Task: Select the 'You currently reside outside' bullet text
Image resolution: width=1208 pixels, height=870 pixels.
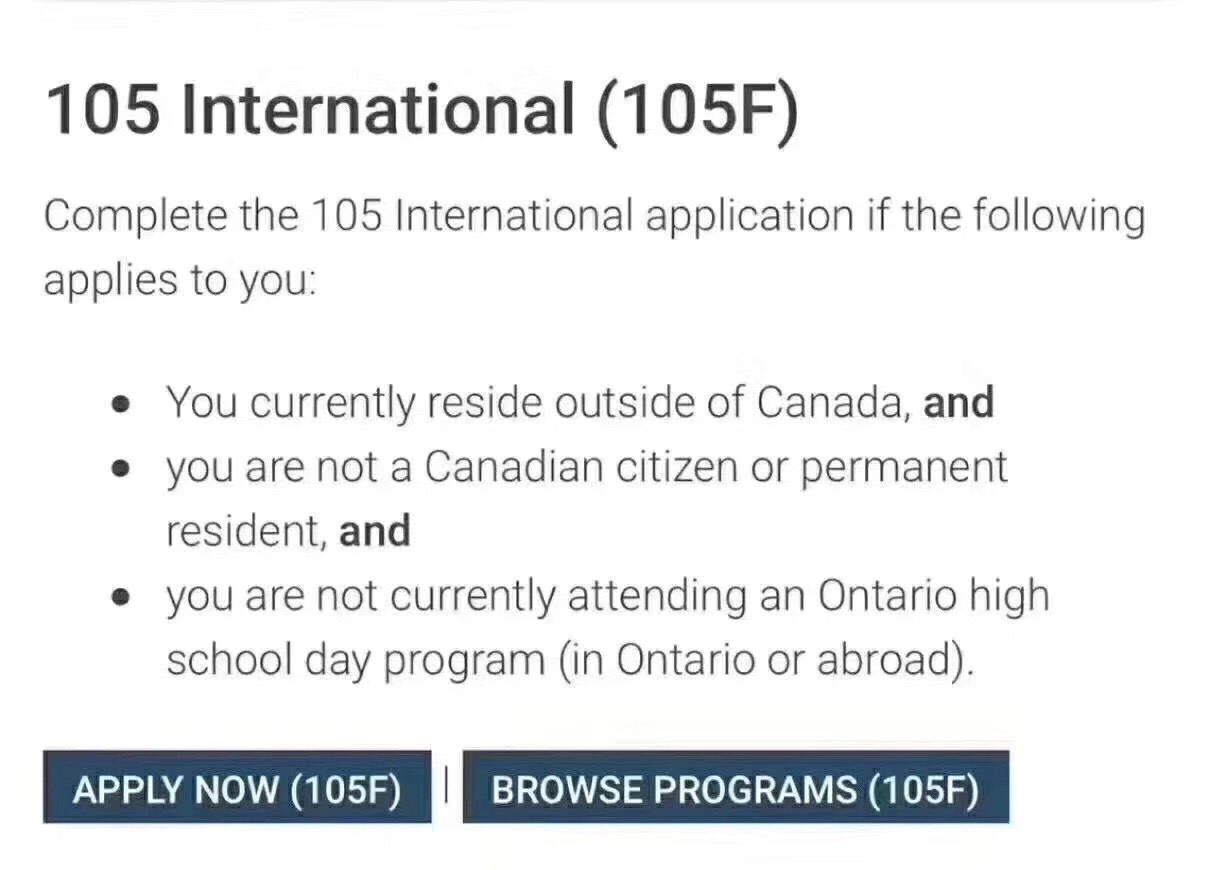Action: tap(538, 403)
